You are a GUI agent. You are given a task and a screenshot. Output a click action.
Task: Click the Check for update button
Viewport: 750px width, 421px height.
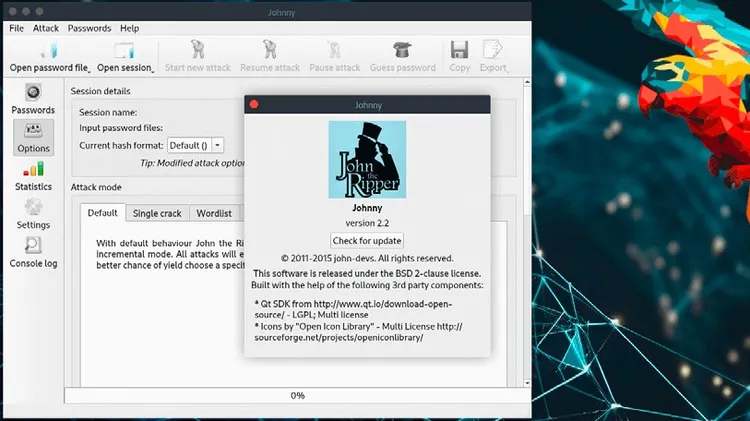coord(367,240)
